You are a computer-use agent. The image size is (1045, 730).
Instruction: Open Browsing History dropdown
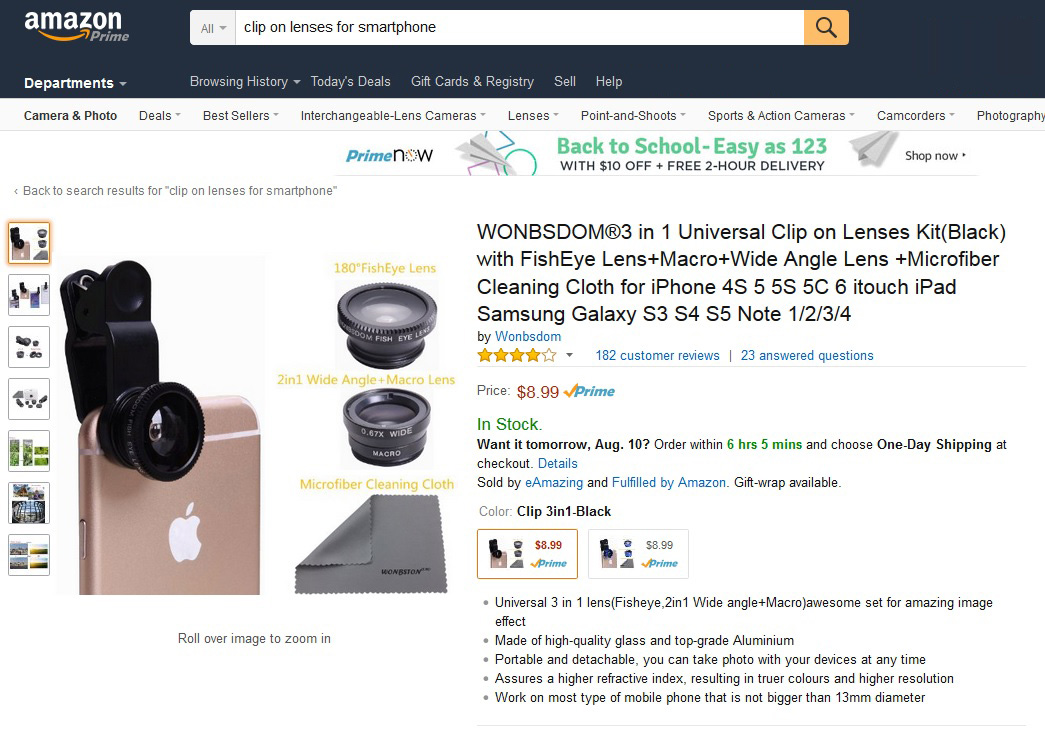[245, 81]
